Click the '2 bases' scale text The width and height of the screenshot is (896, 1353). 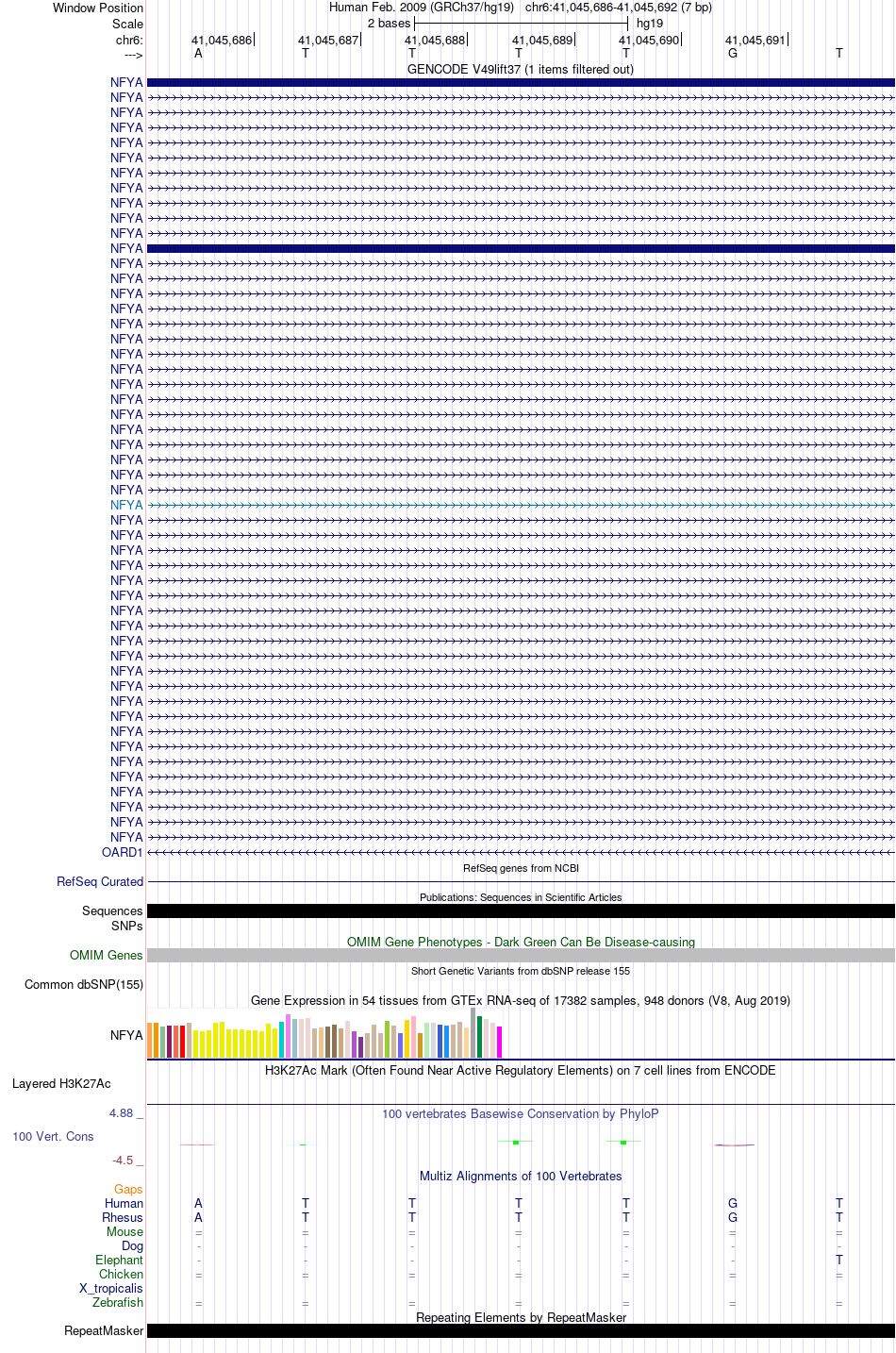(389, 24)
